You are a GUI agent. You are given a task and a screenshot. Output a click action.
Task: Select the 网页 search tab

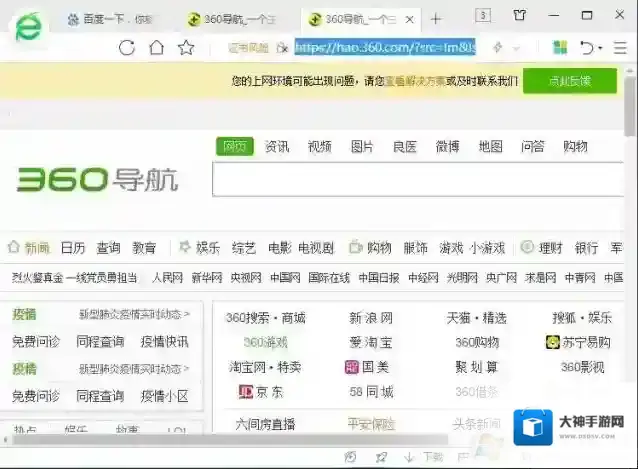click(235, 146)
